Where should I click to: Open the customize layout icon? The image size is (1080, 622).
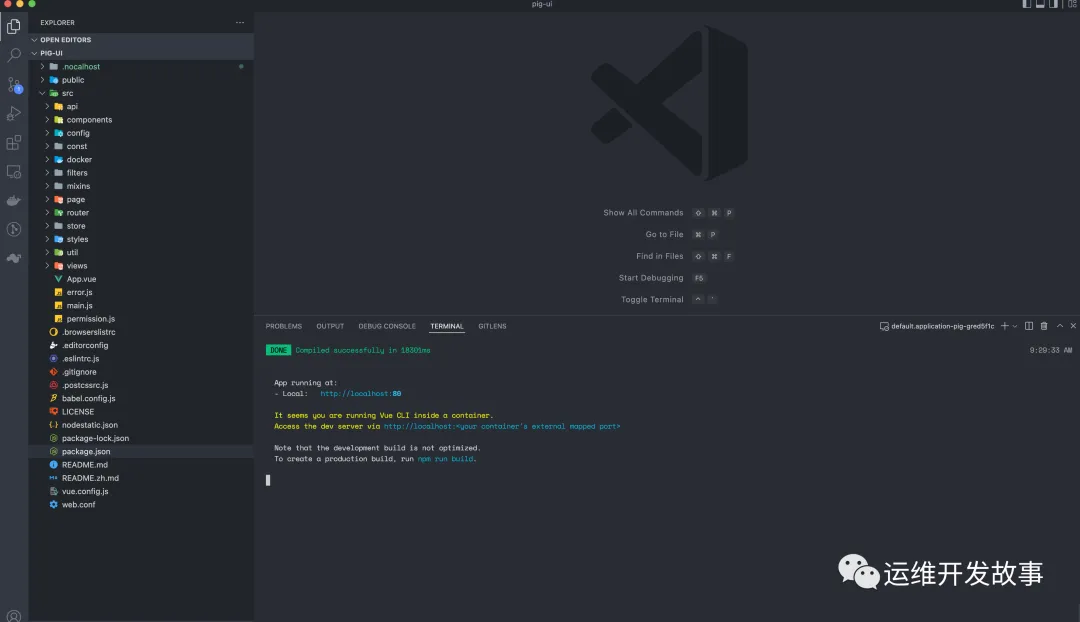coord(1072,4)
